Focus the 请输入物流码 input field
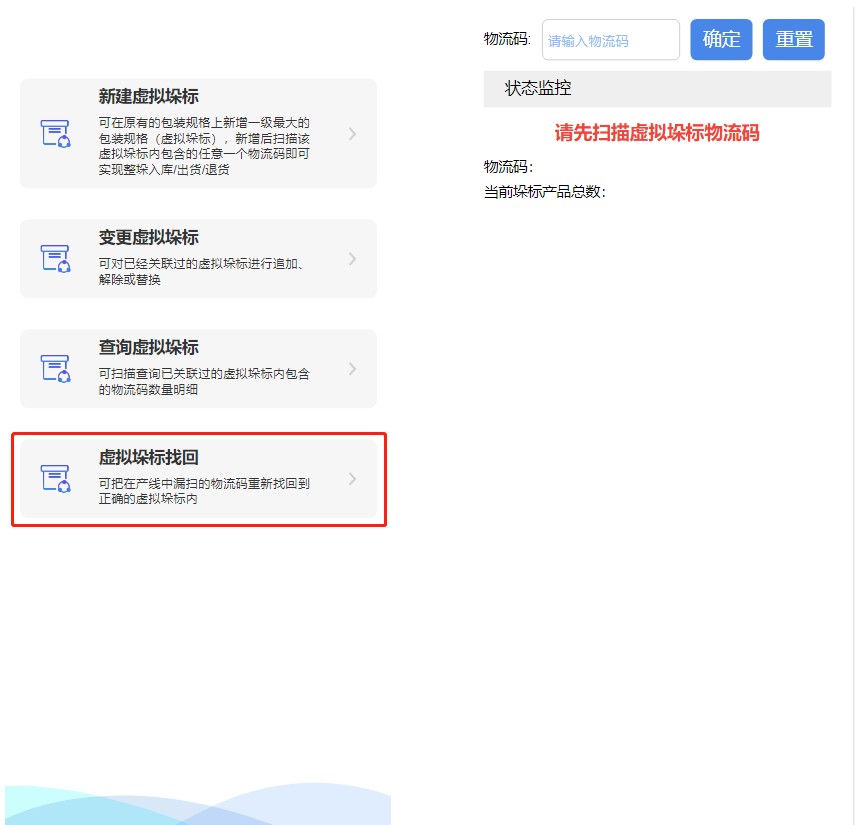Screen dimensions: 856x825 pyautogui.click(x=611, y=40)
